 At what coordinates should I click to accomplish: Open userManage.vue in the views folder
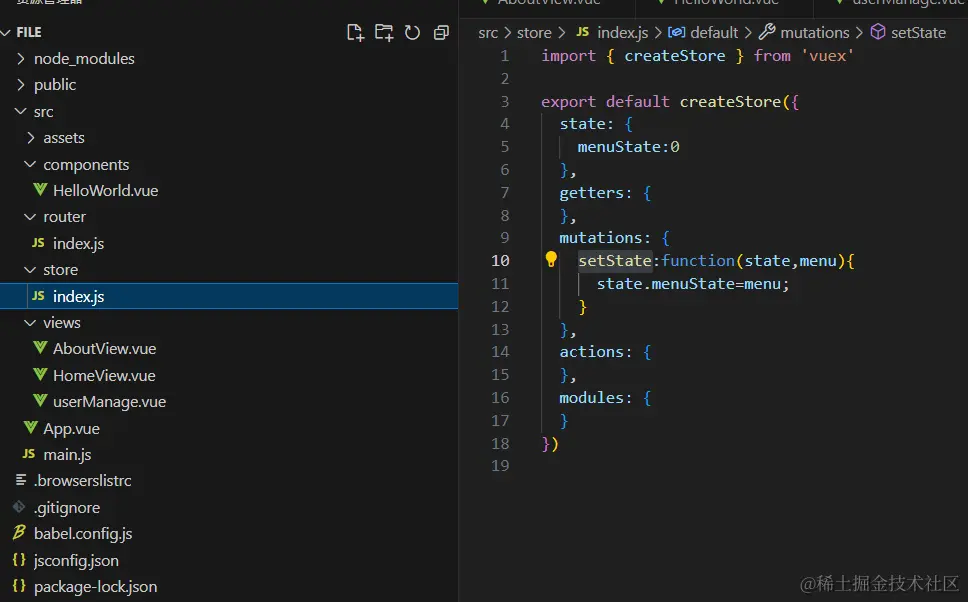tap(109, 402)
